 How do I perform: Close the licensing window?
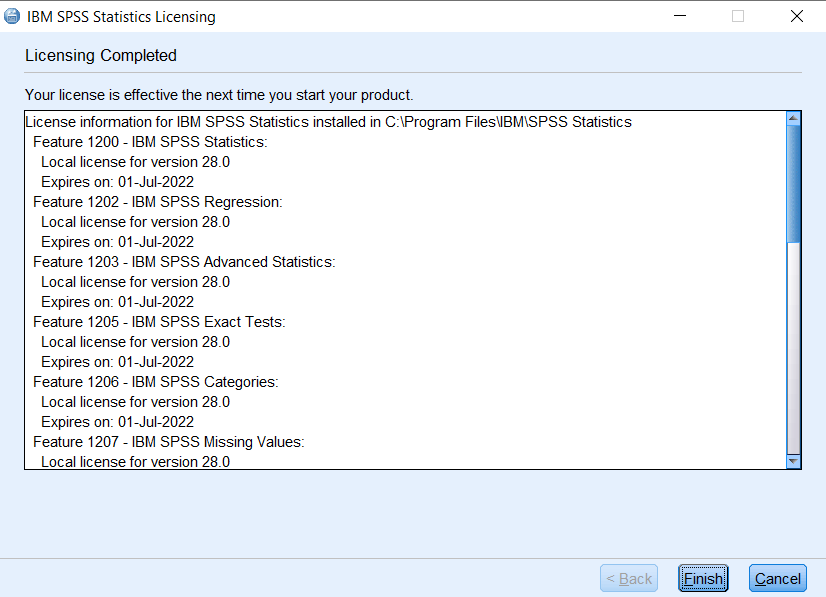(x=796, y=16)
